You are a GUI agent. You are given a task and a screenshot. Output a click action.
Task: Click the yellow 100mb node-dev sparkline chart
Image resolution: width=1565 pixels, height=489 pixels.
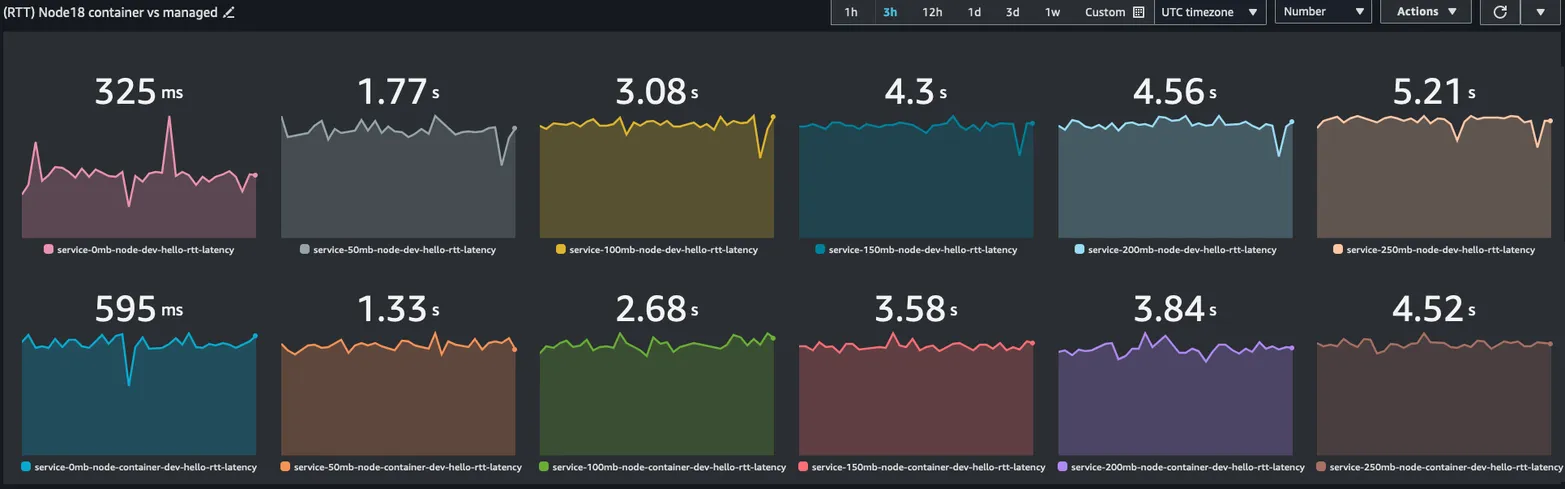(657, 177)
